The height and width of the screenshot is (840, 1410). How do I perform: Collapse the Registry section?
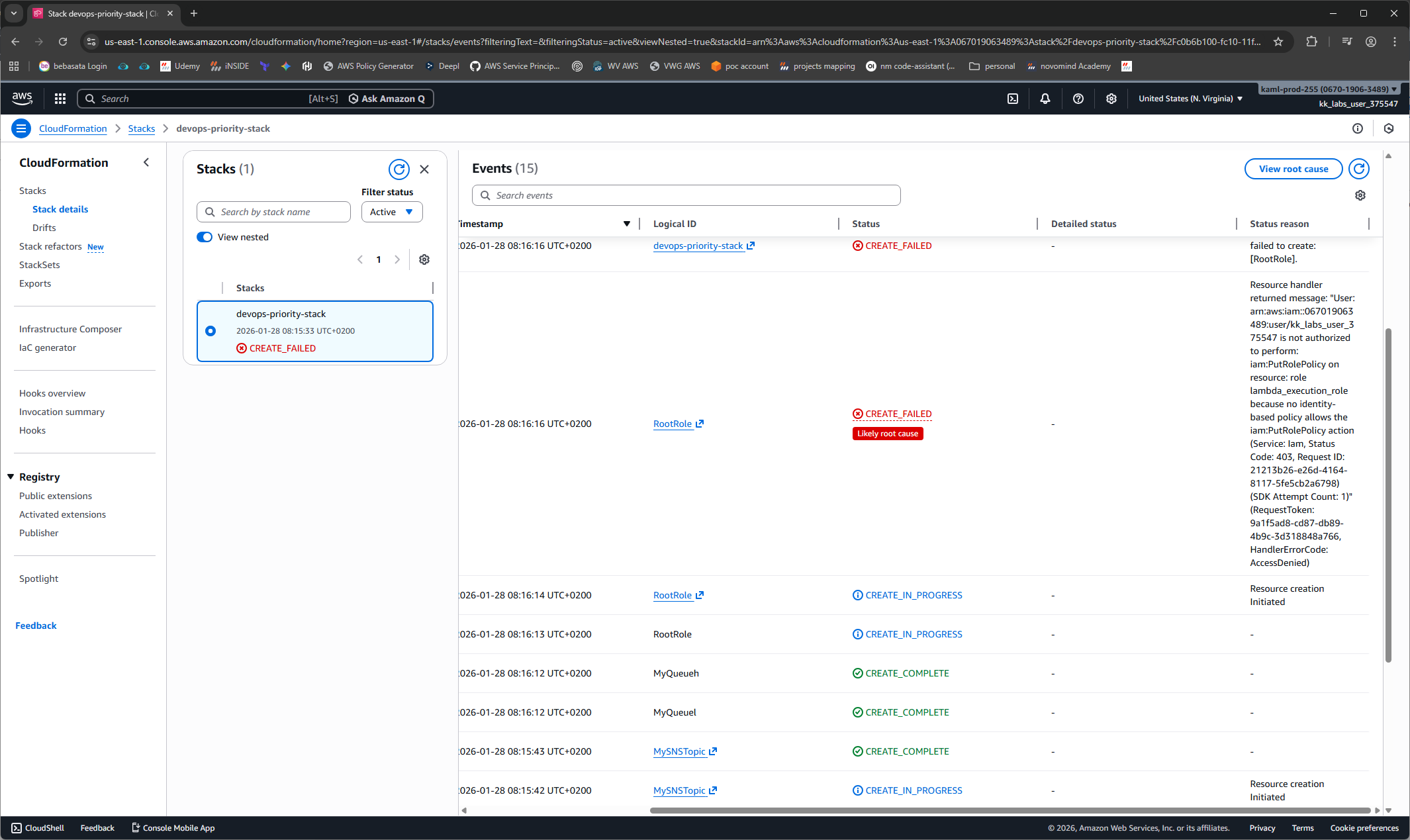pos(11,477)
